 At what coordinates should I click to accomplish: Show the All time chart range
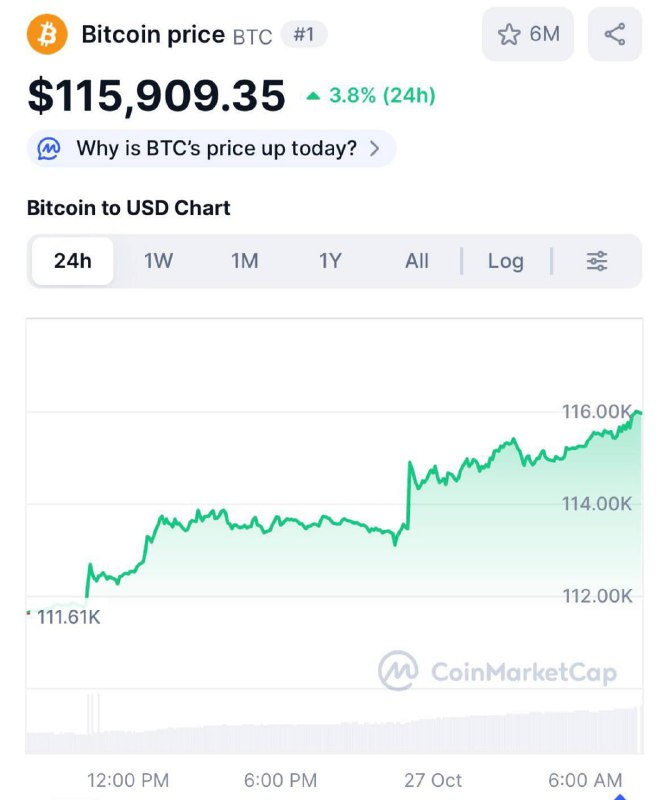tap(417, 261)
